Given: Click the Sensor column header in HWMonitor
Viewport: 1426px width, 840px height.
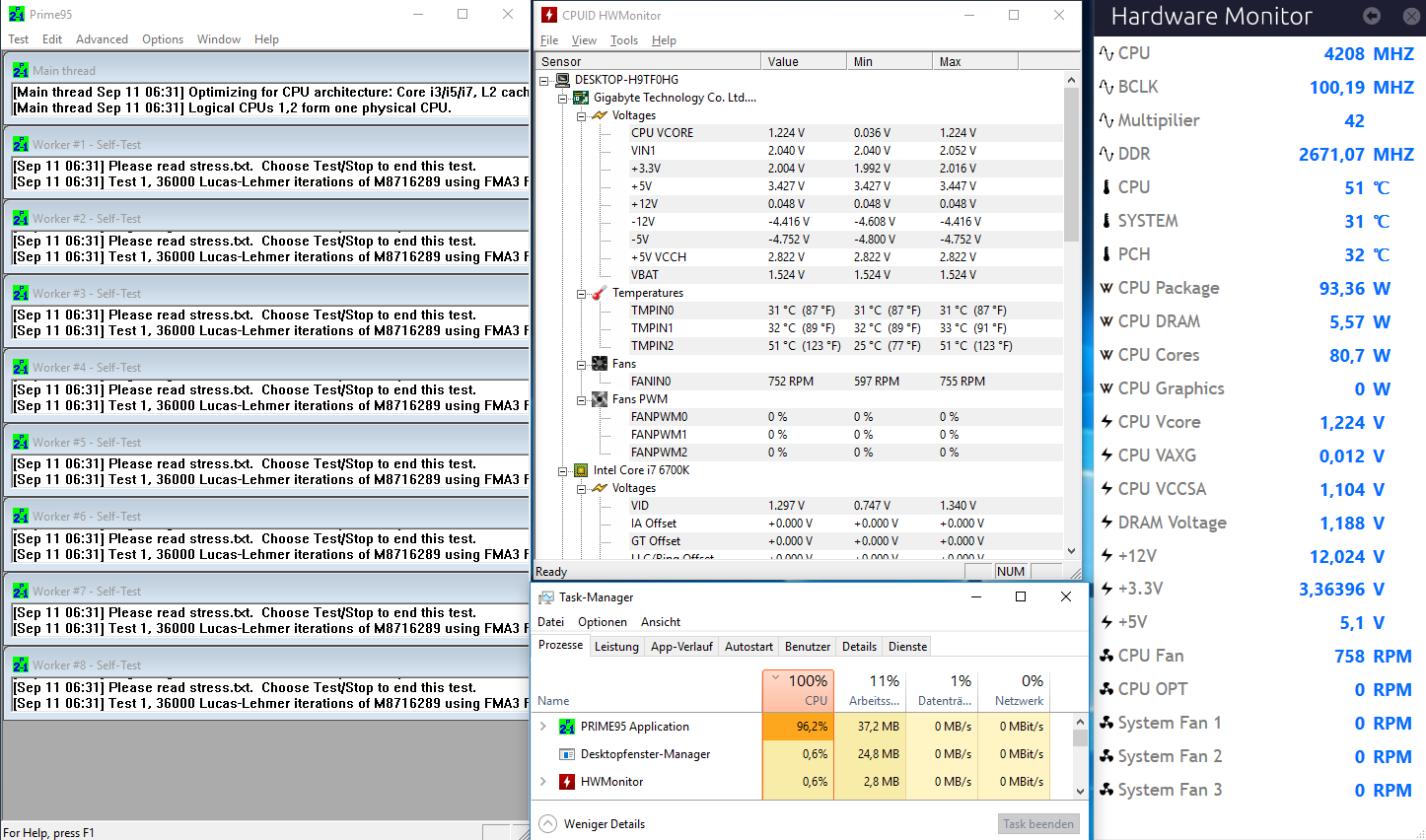Looking at the screenshot, I should click(x=648, y=61).
